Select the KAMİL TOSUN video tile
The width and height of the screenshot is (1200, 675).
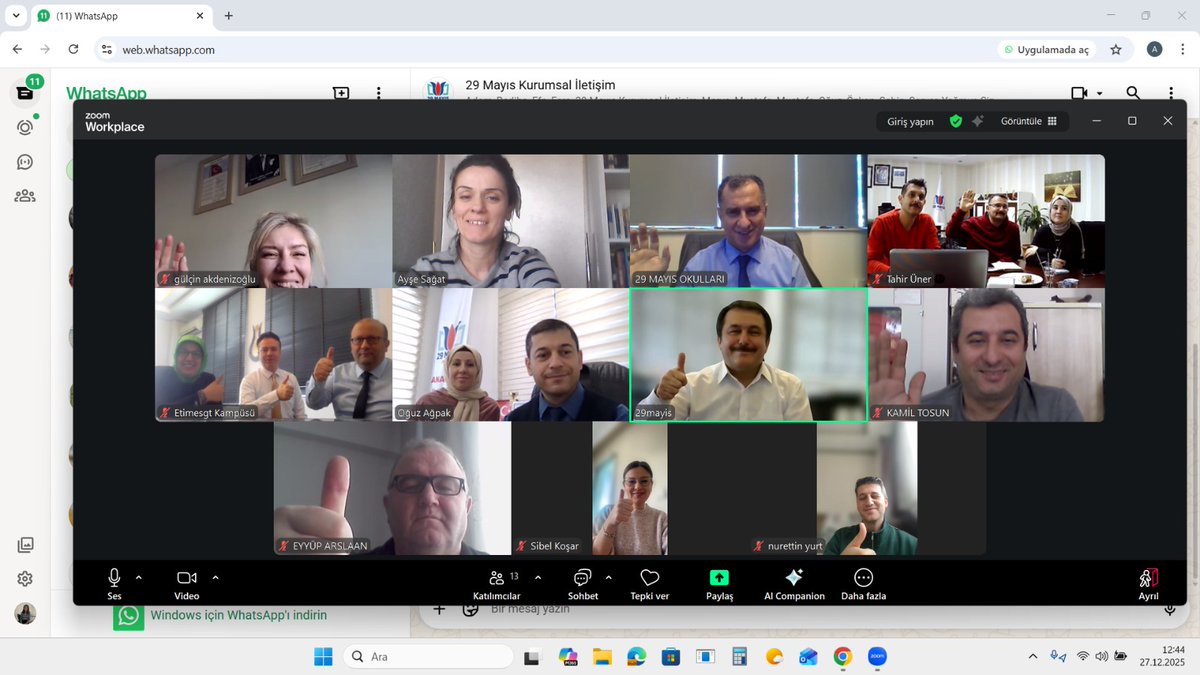(986, 355)
